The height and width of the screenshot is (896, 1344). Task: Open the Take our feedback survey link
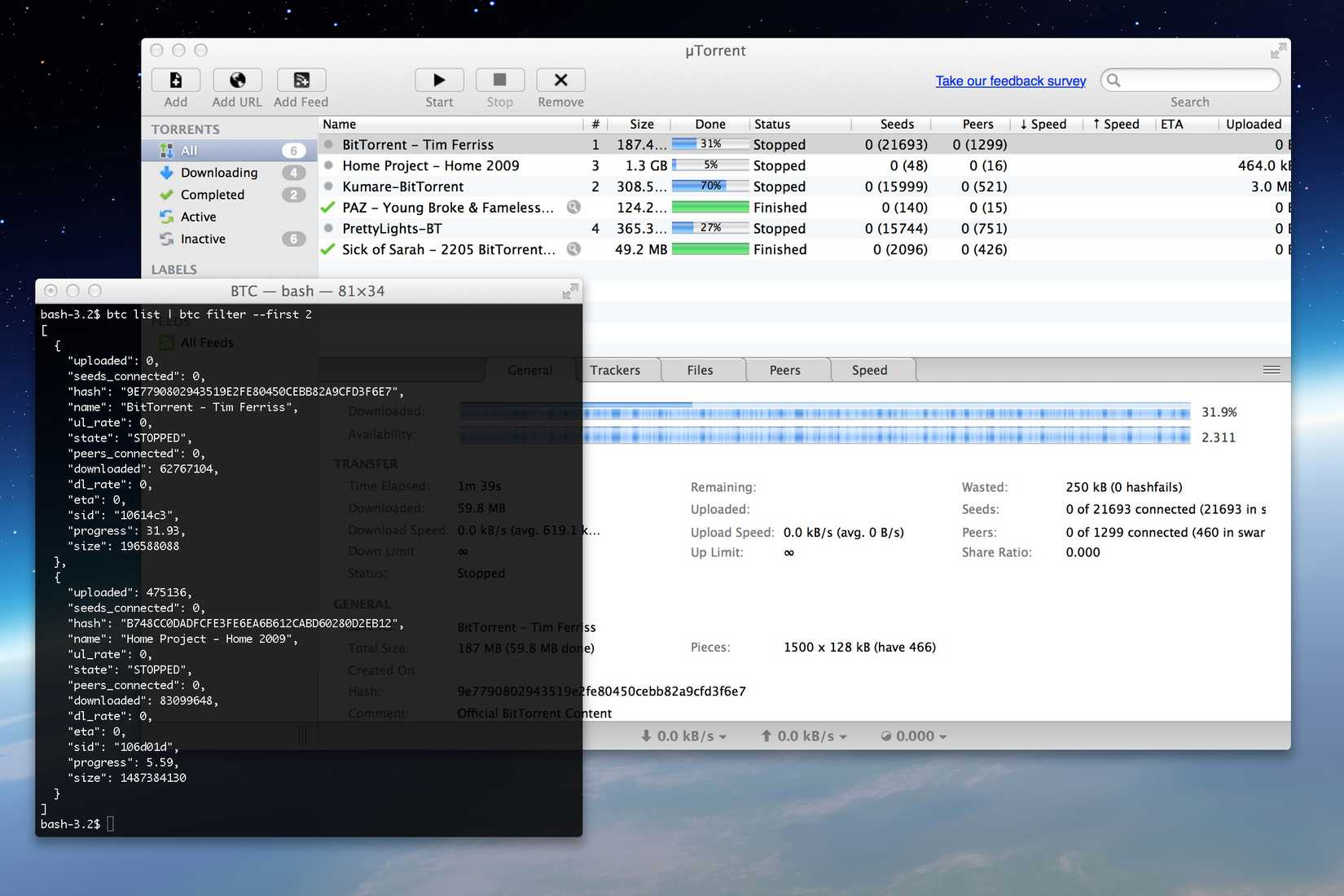click(x=1010, y=81)
